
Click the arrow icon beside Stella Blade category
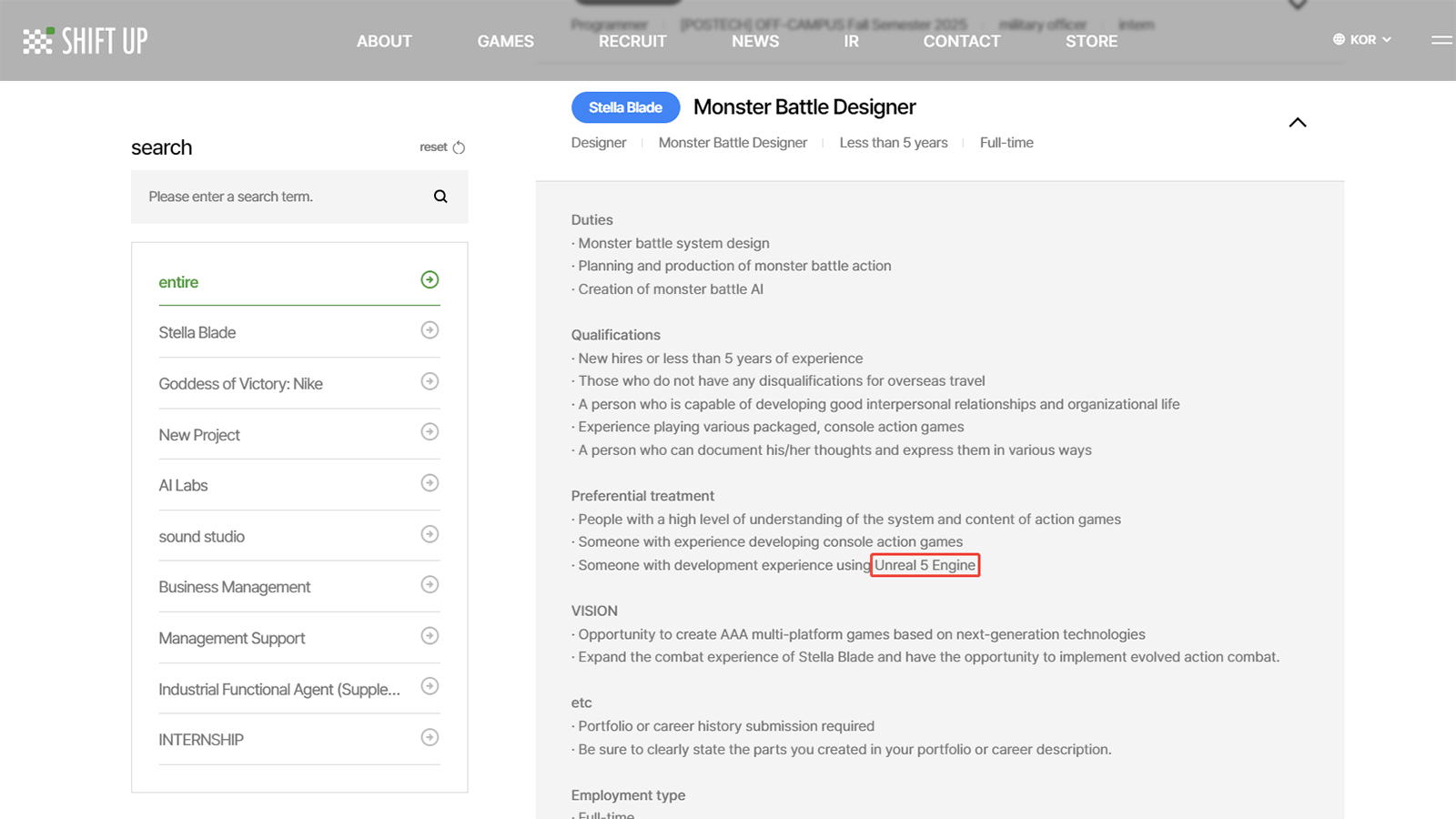[430, 330]
